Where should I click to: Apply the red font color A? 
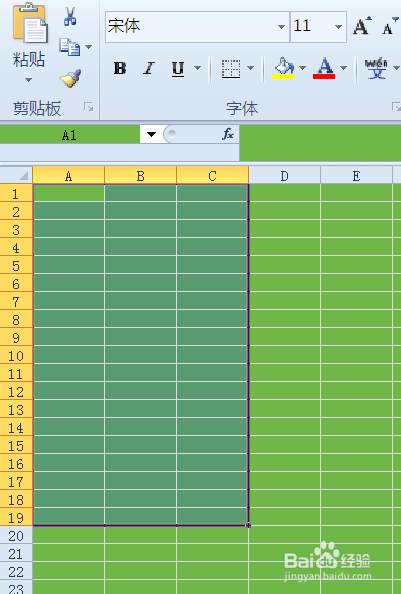(x=324, y=68)
